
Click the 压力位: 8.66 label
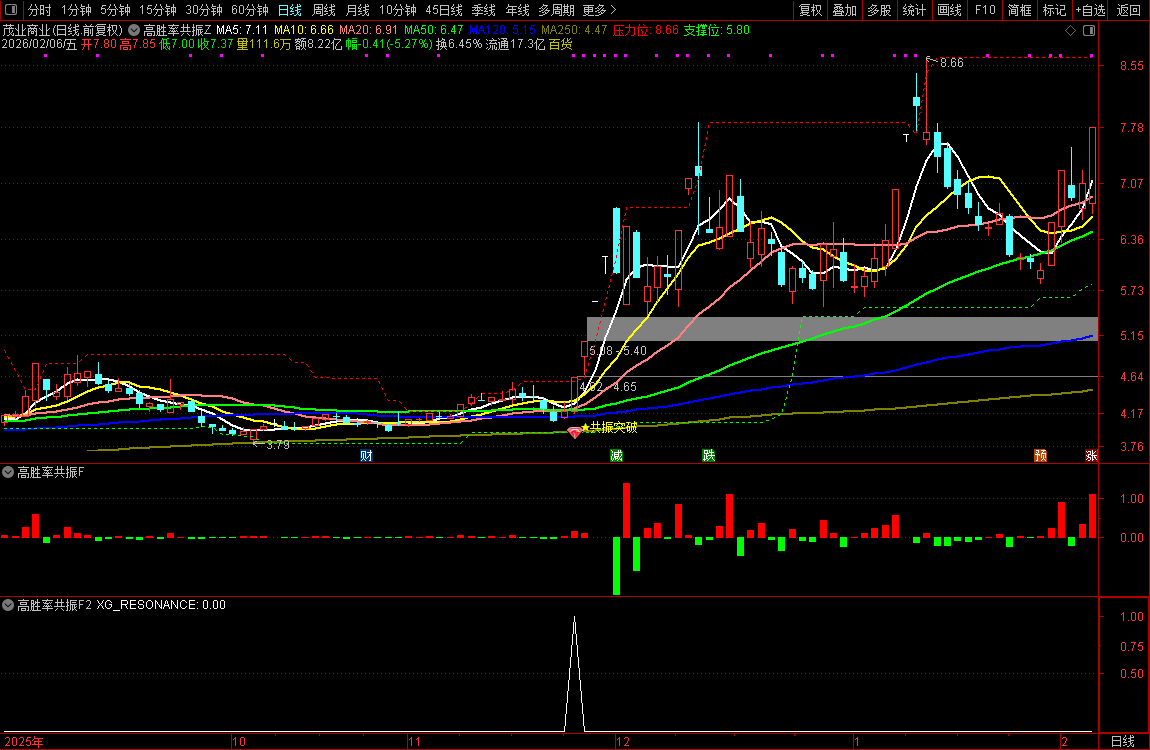646,30
